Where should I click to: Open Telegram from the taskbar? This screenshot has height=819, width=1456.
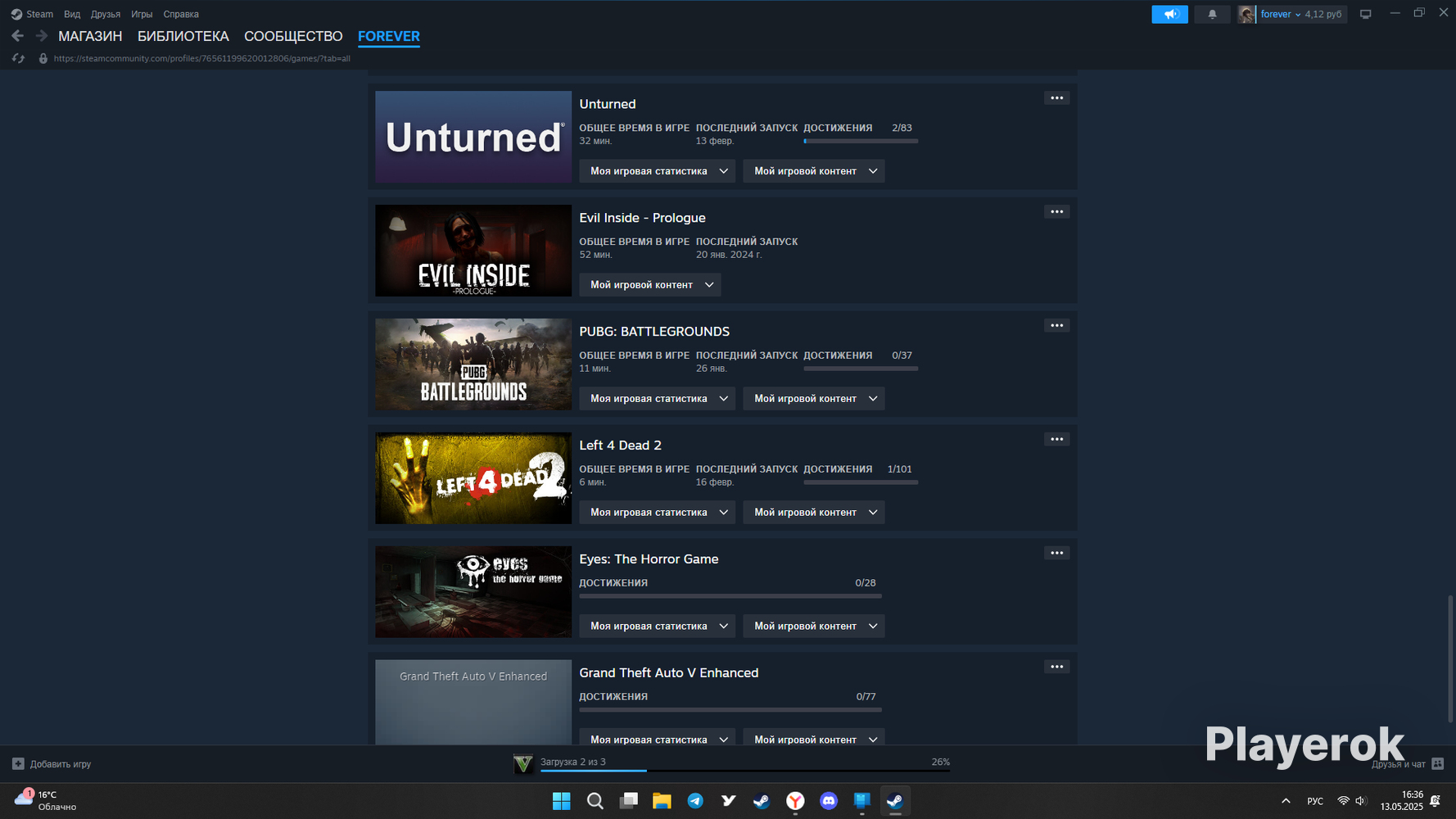tap(695, 801)
